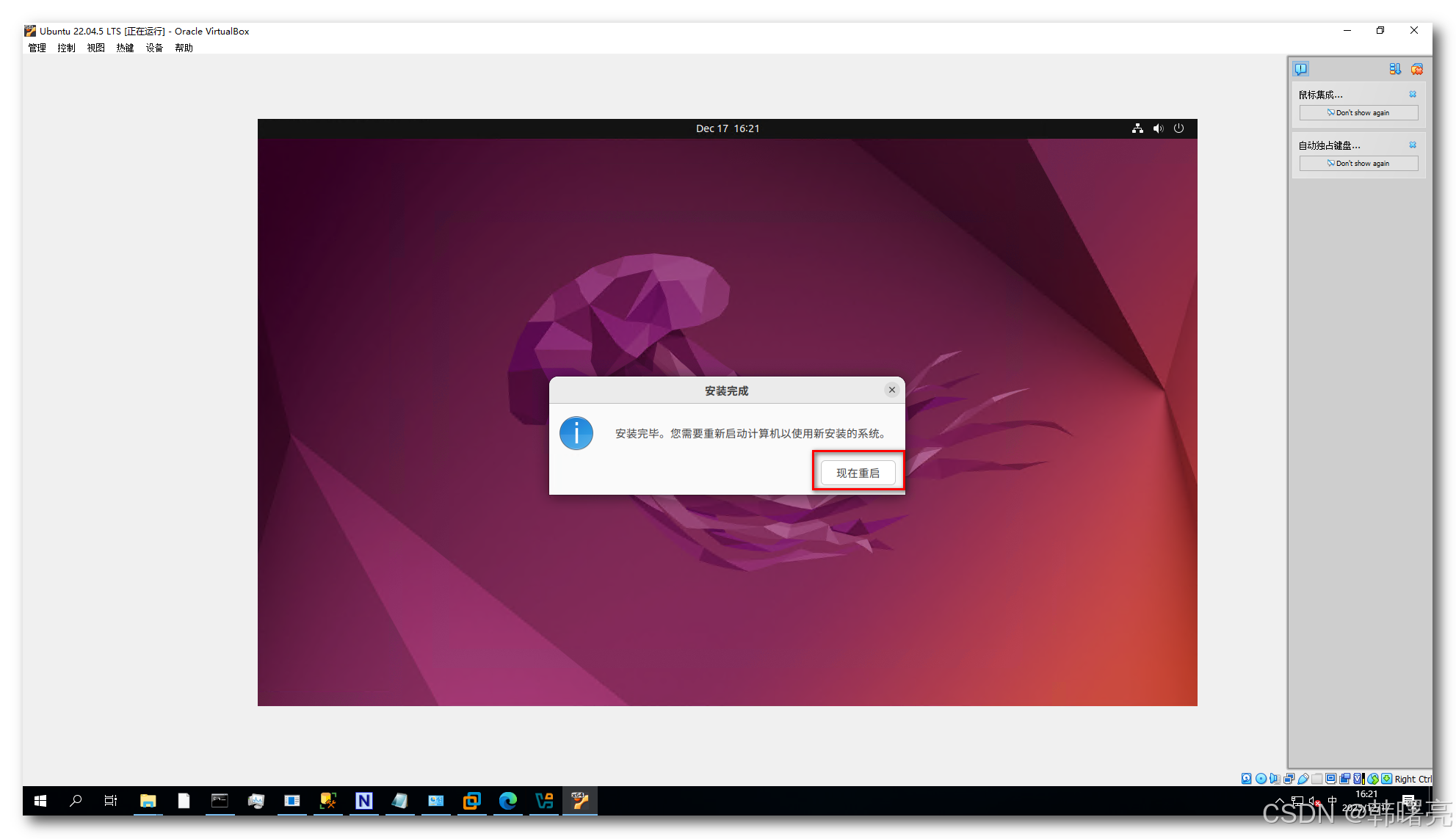Screen dimensions: 1456x839
Task: Click the display status icon
Action: [x=1331, y=779]
